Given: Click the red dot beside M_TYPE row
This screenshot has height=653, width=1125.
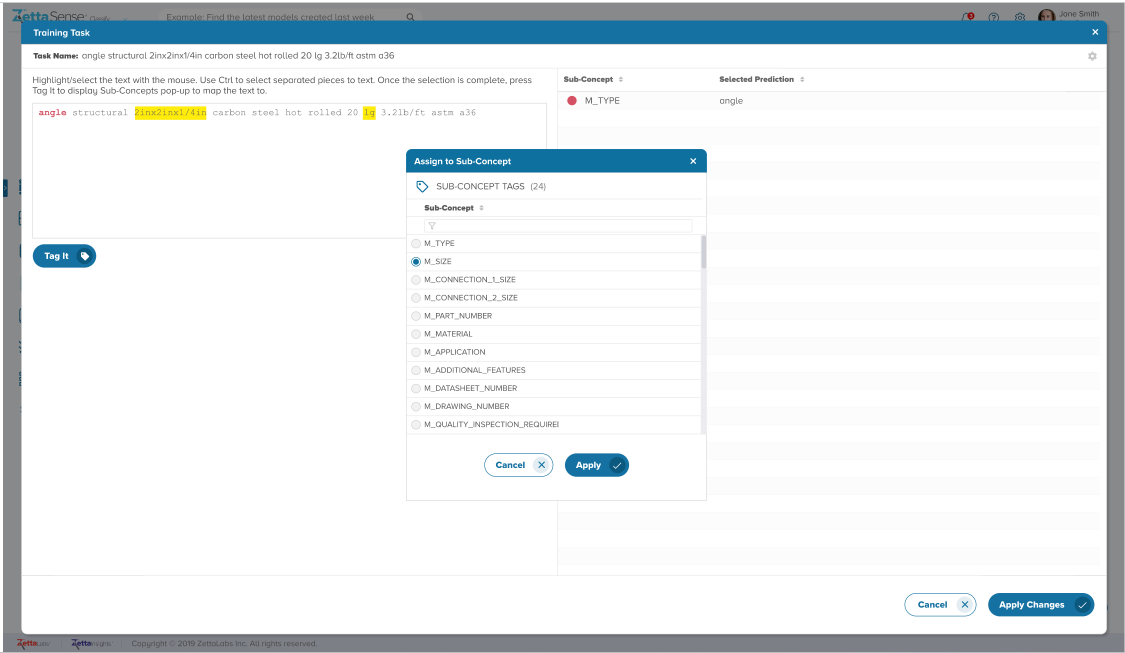Looking at the screenshot, I should [572, 101].
